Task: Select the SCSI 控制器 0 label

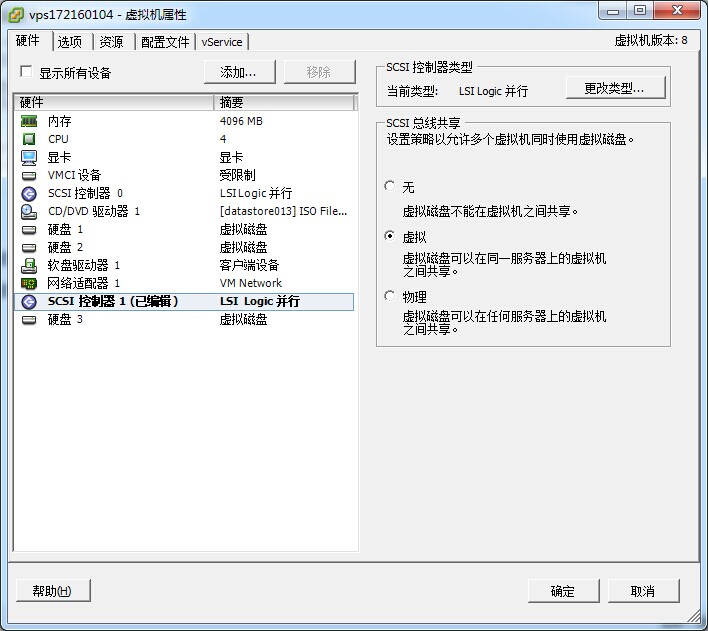Action: (85, 193)
